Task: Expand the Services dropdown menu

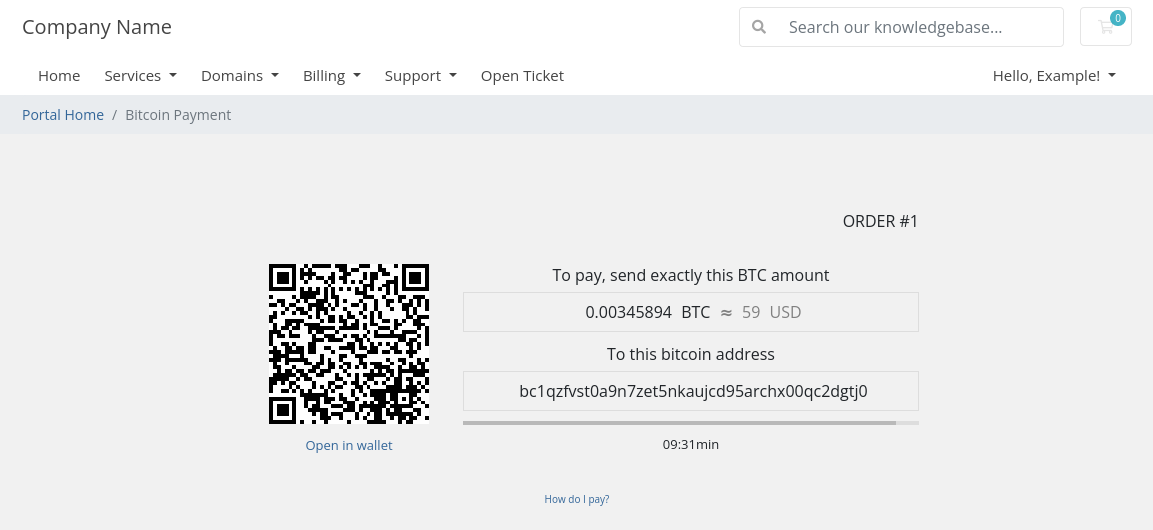Action: [x=140, y=76]
